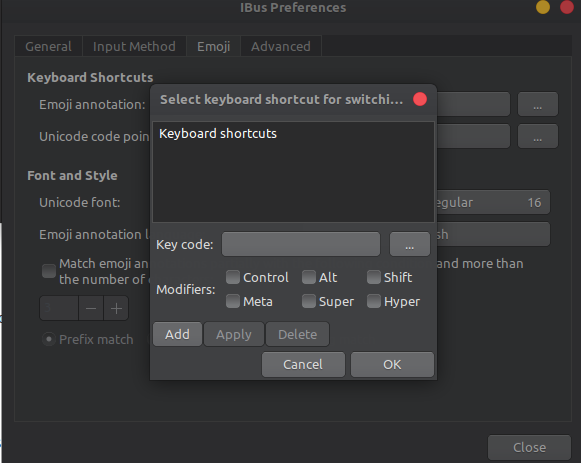Decrease match character count with minus
This screenshot has width=581, height=463.
tap(91, 308)
